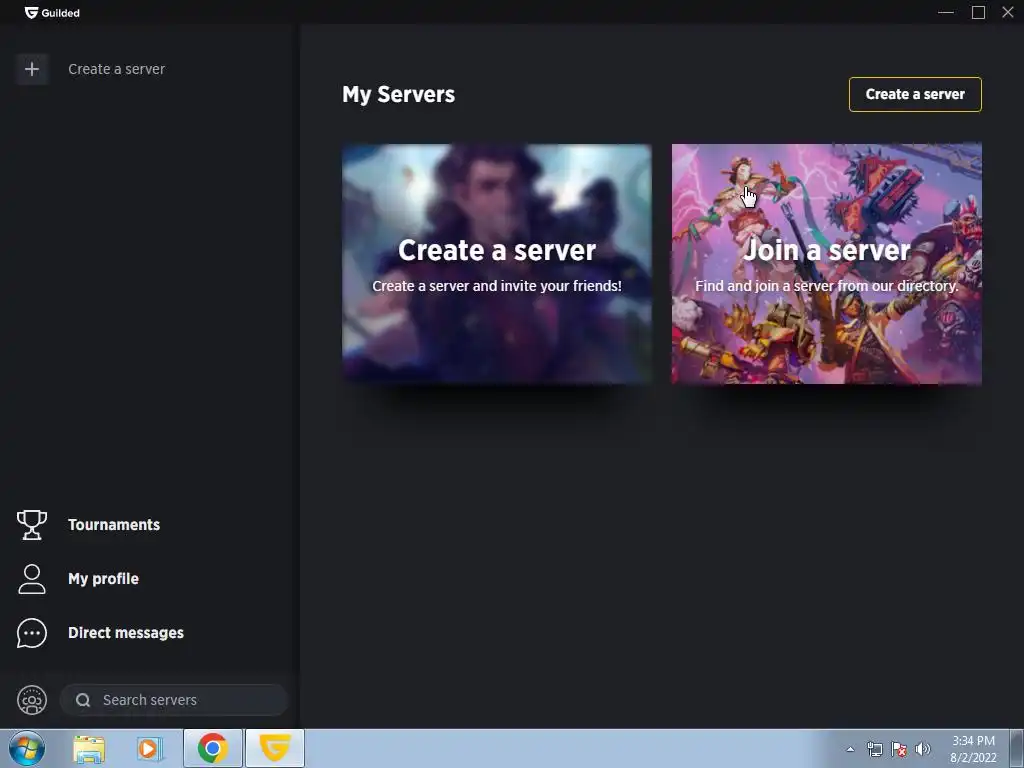Open the Join a server card
Screen dimensions: 1024x768
tap(827, 264)
